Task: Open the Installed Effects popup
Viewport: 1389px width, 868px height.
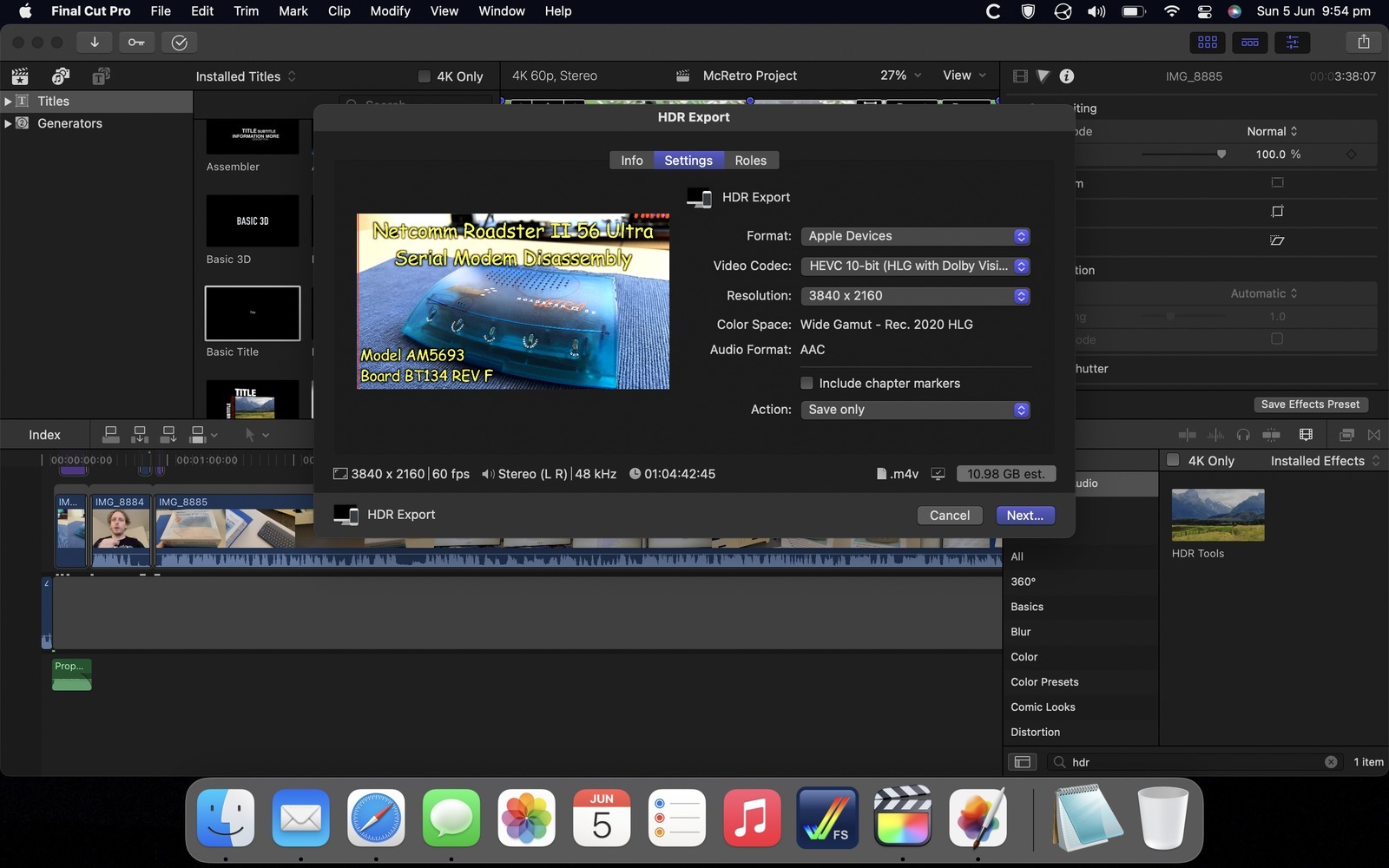Action: 1325,461
